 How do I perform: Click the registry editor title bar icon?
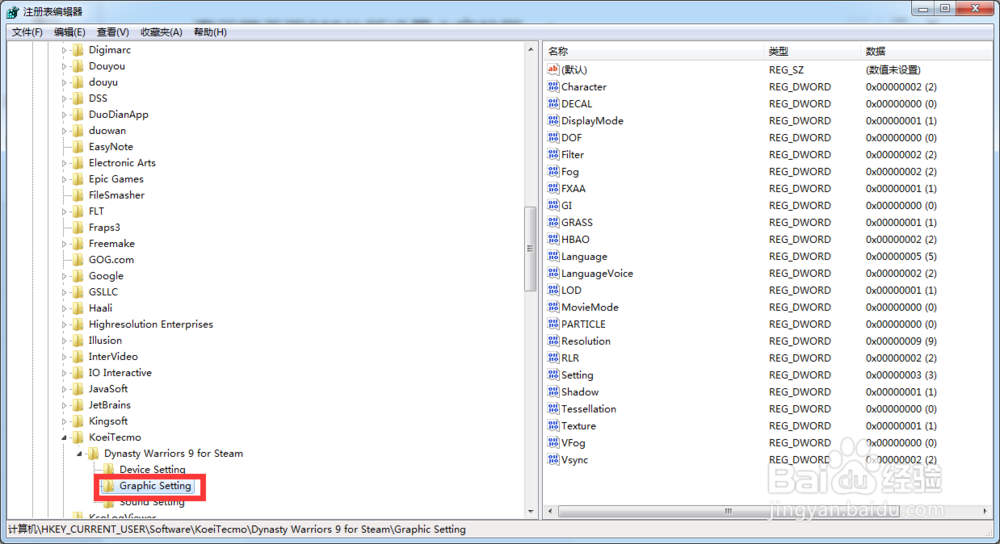point(13,11)
